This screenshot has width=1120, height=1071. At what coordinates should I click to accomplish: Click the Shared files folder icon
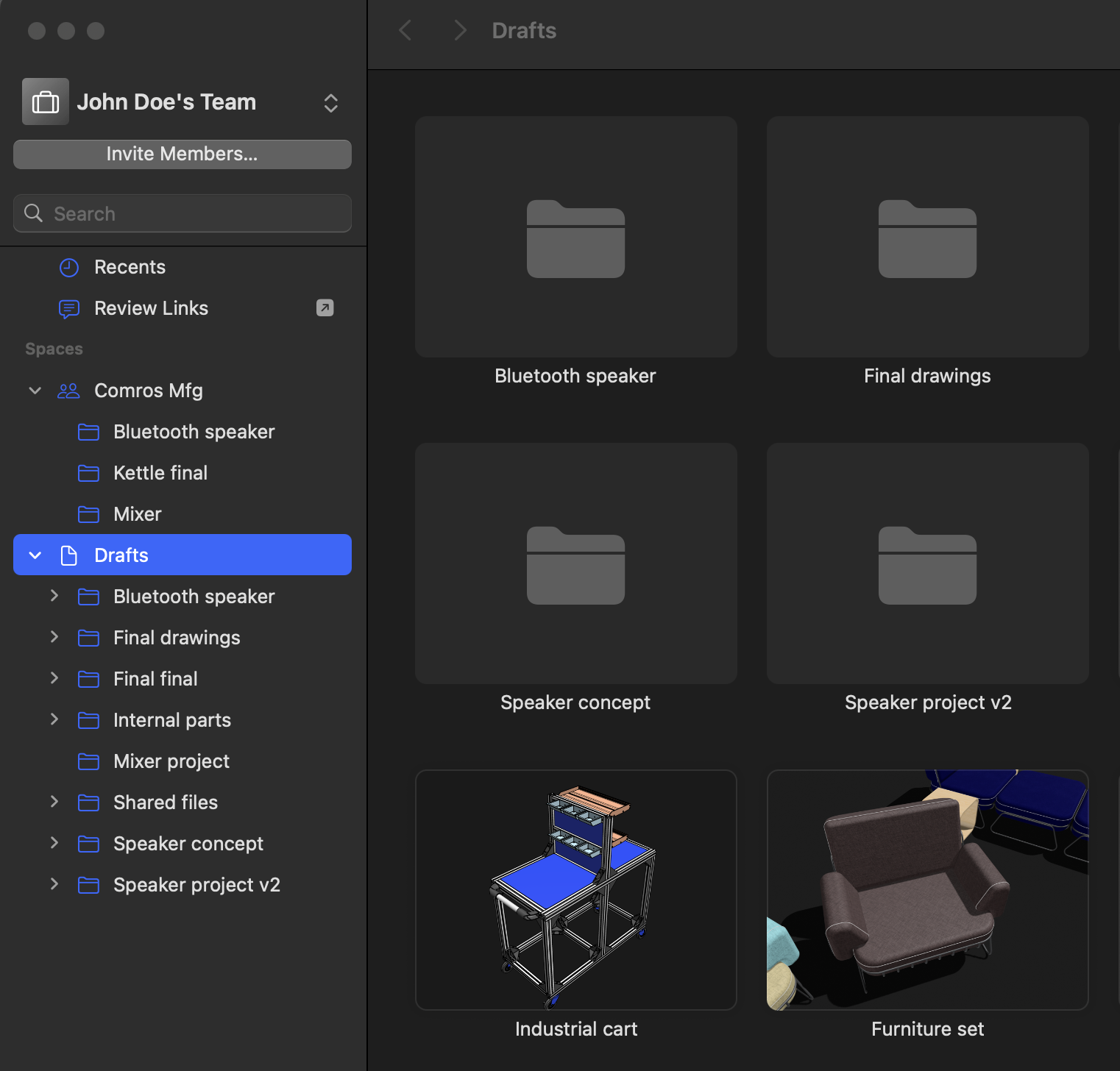pos(88,803)
